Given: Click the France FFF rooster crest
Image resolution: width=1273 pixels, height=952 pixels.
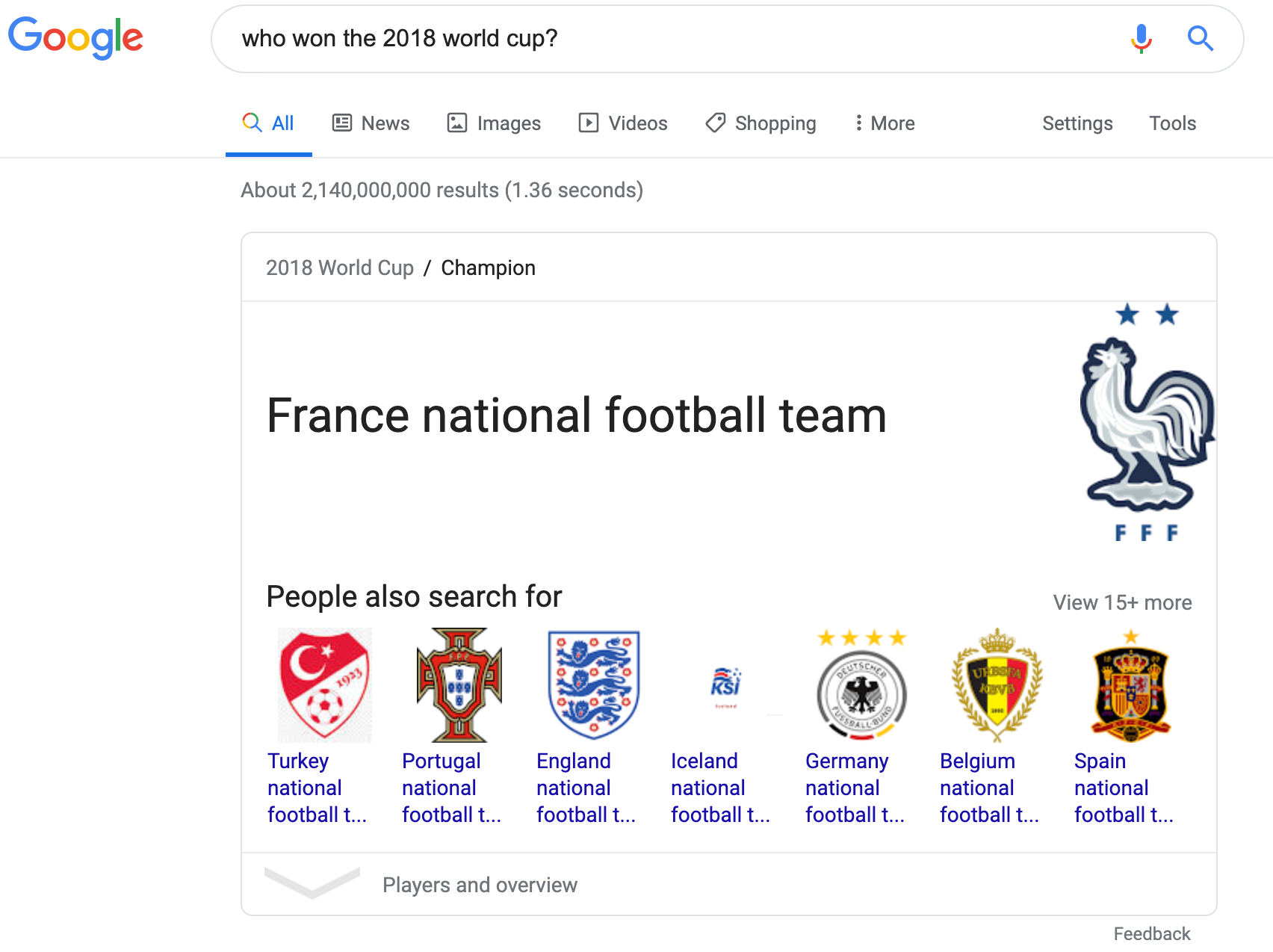Looking at the screenshot, I should [1147, 422].
